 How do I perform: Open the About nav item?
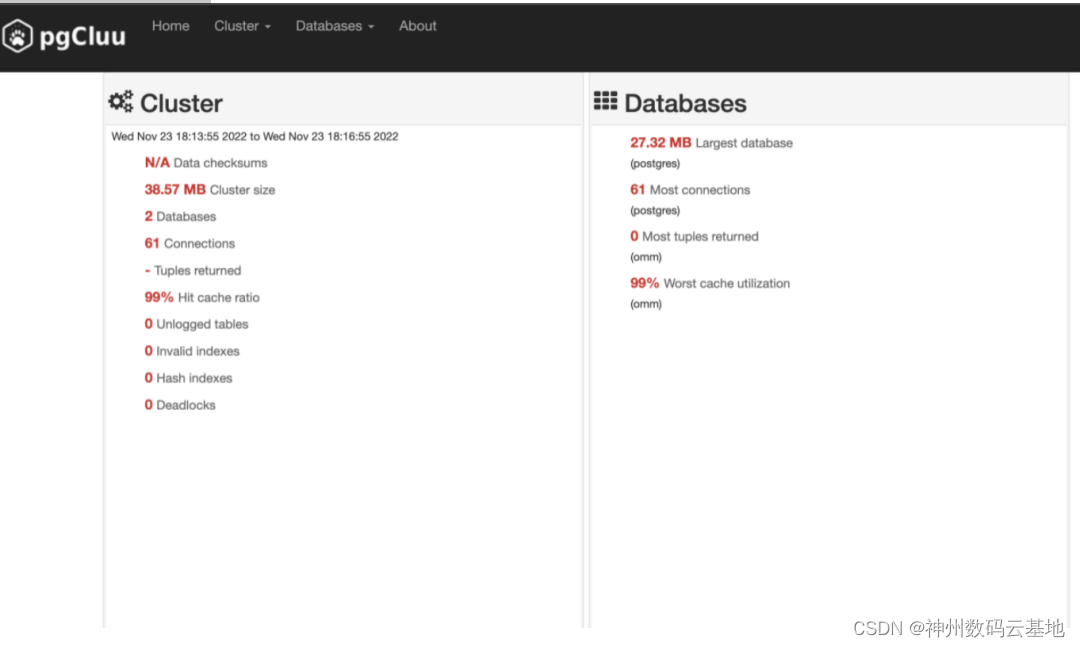(x=417, y=26)
